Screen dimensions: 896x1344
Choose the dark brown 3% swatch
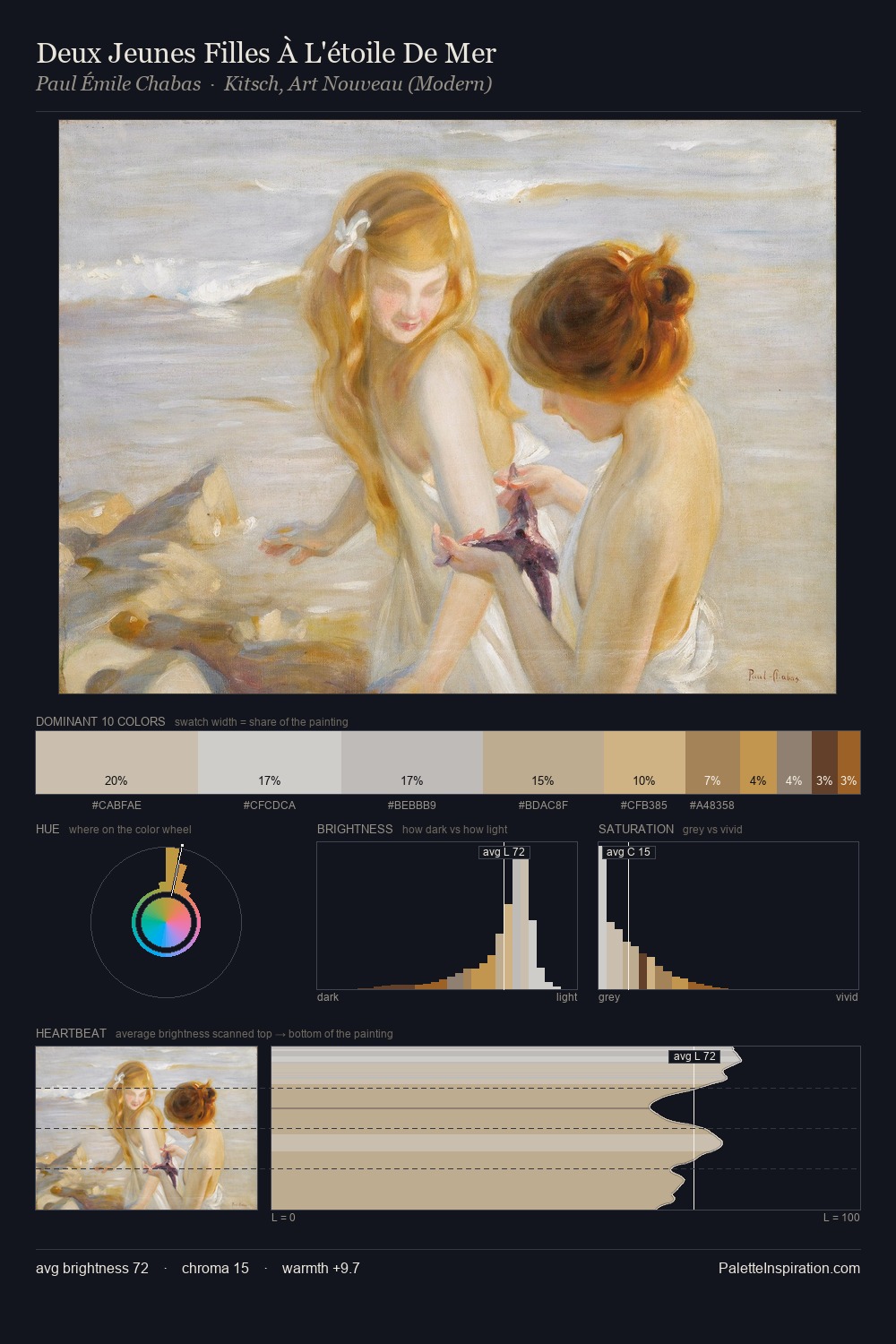[x=824, y=762]
